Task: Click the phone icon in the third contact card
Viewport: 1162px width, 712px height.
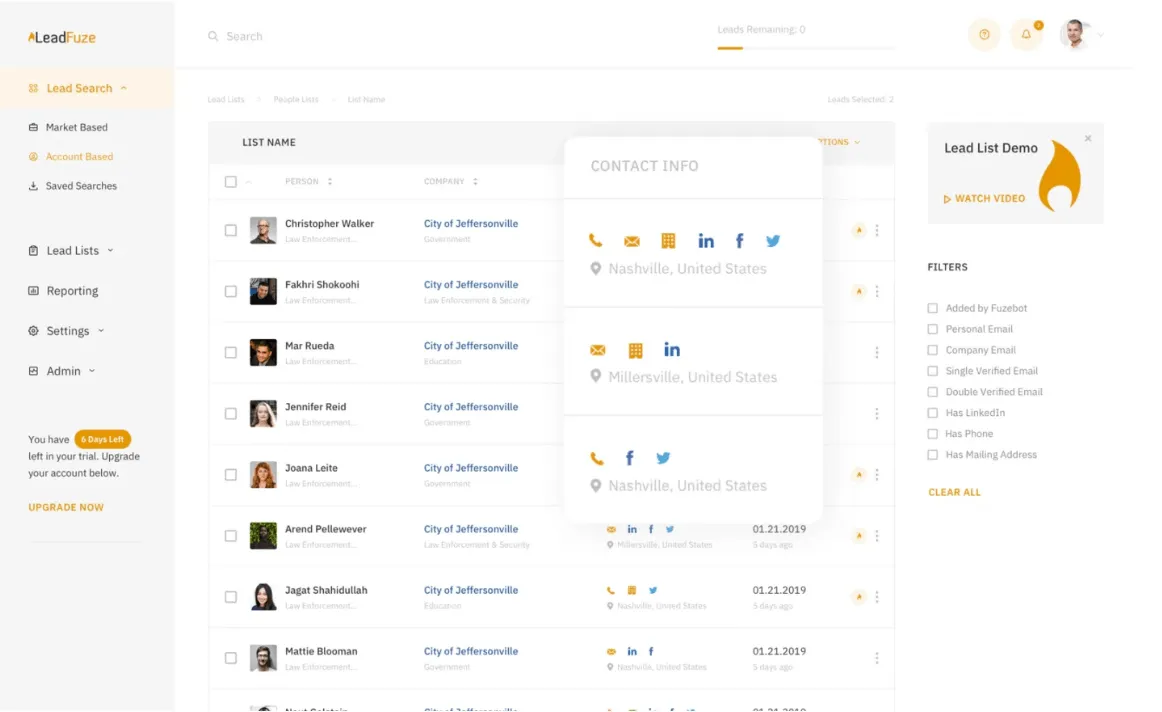Action: click(597, 458)
